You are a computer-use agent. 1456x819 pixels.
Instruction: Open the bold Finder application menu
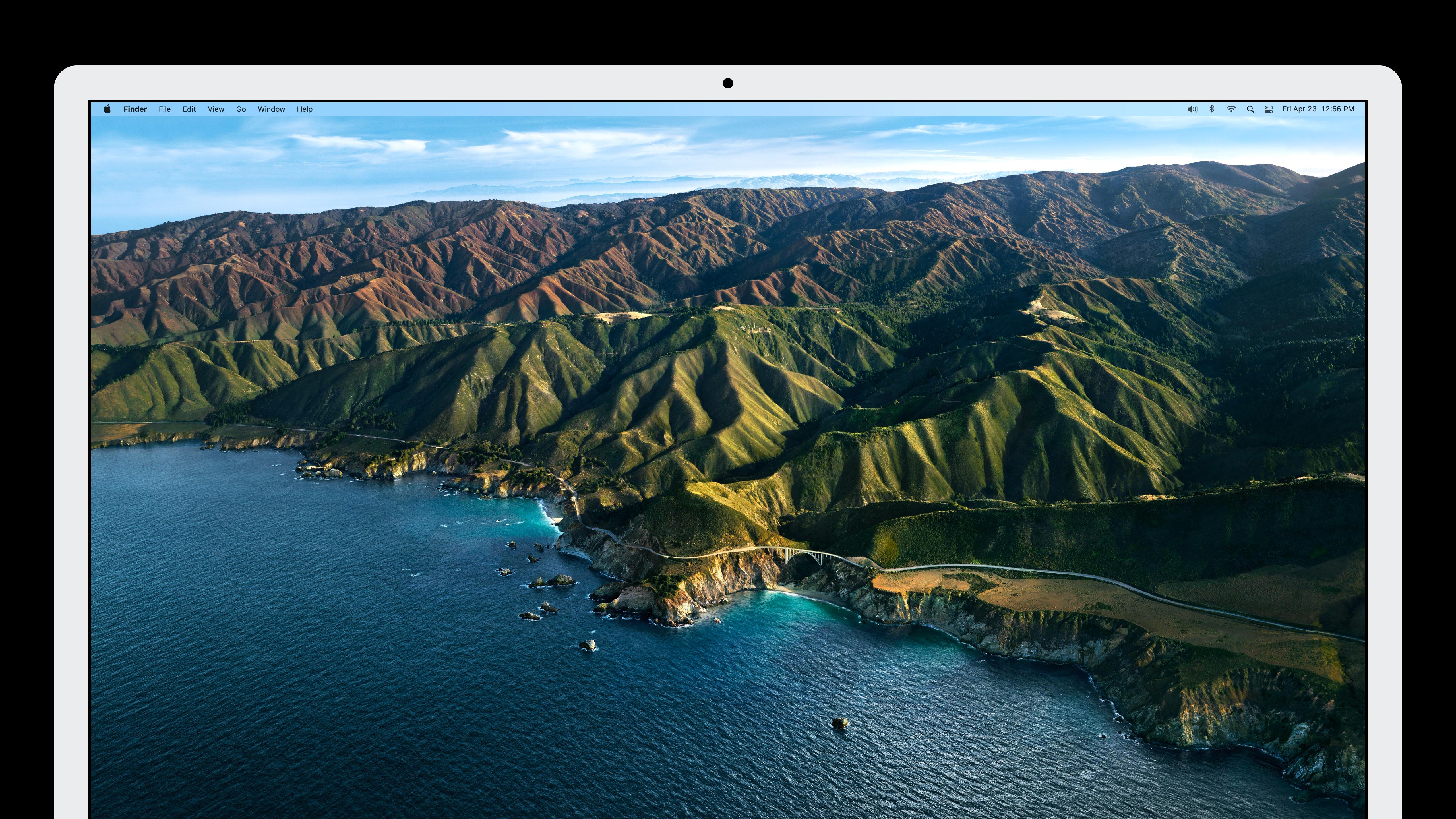coord(135,109)
